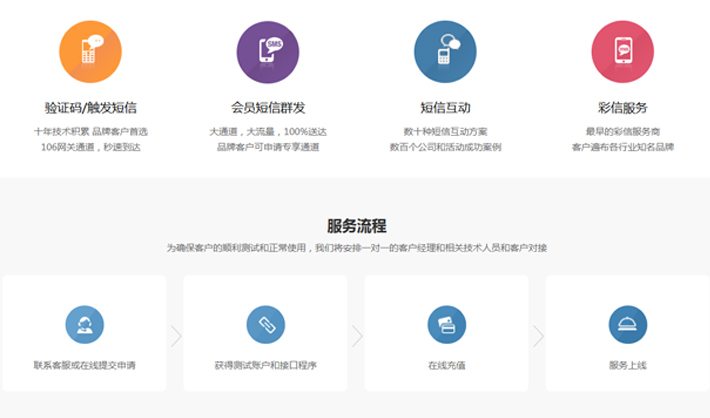
Task: Click the service bell icon
Action: (628, 325)
